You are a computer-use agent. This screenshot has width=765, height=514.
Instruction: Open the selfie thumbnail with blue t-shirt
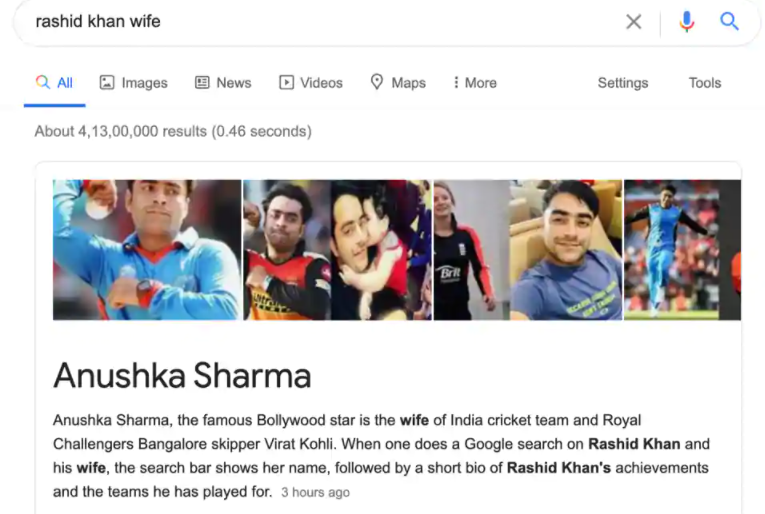(x=566, y=250)
